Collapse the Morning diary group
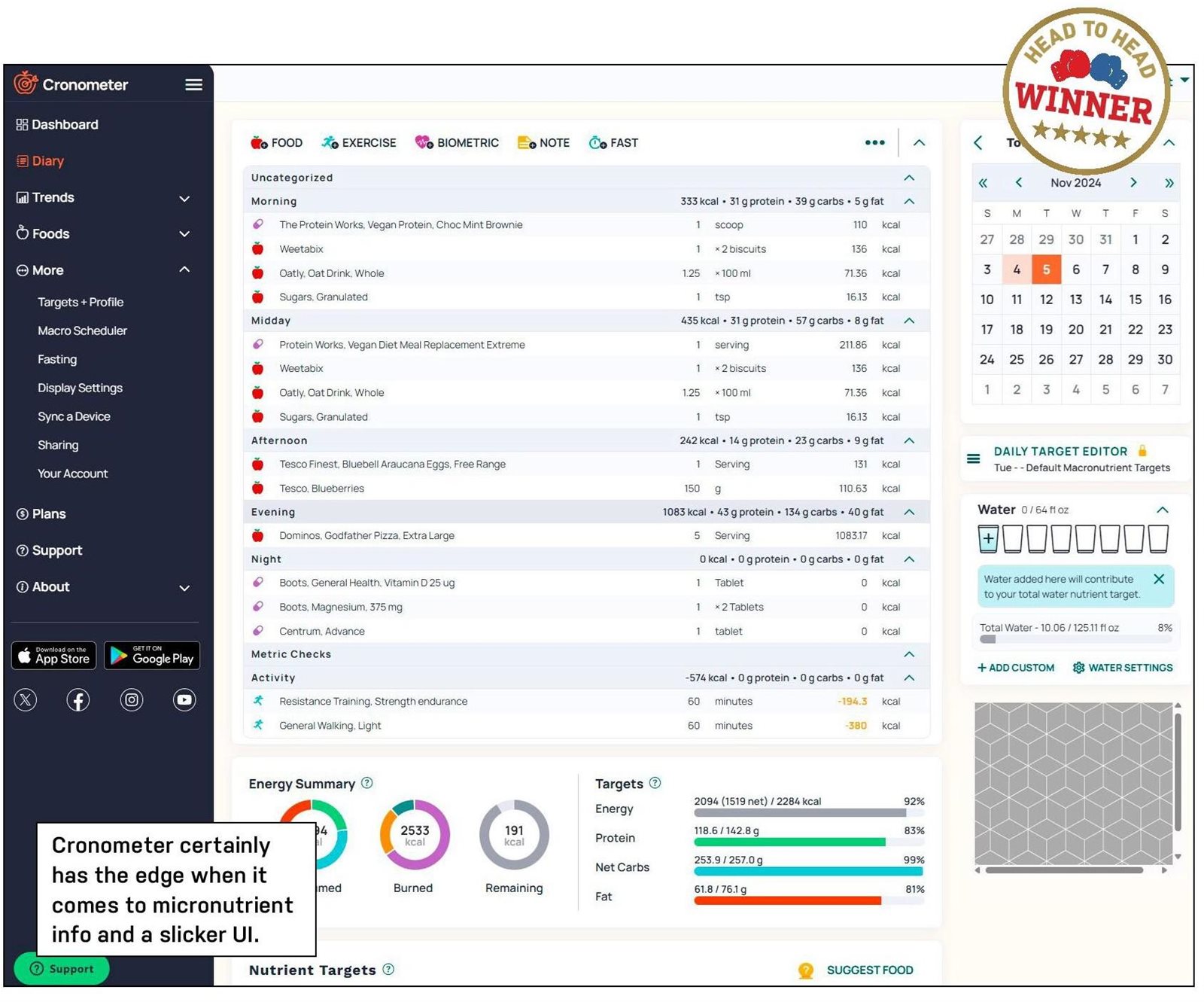 [909, 201]
